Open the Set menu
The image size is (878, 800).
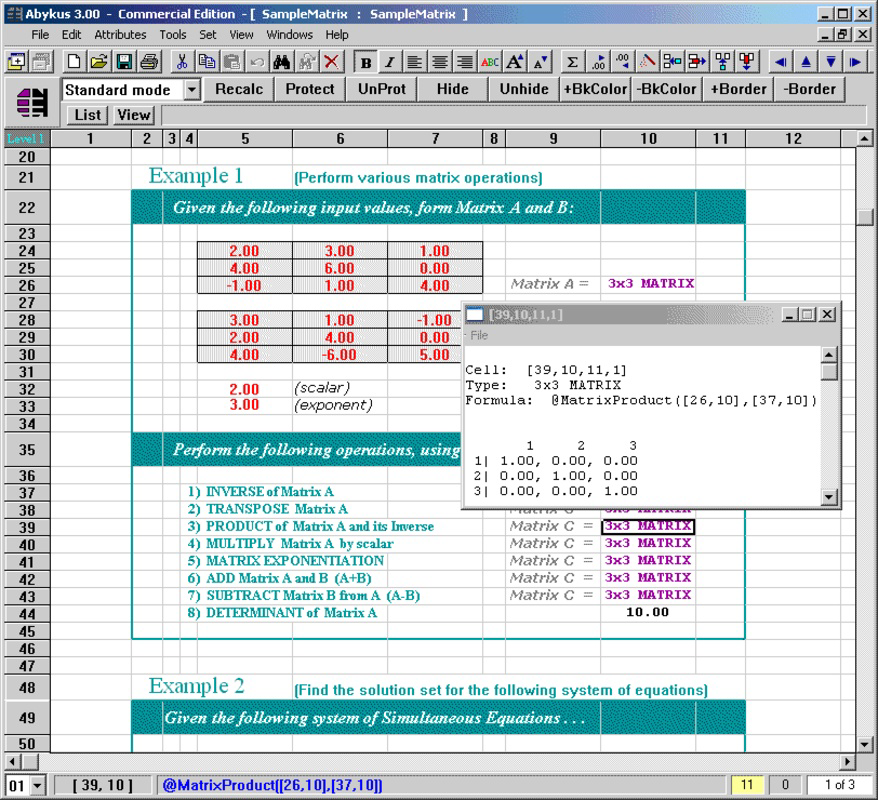[207, 35]
